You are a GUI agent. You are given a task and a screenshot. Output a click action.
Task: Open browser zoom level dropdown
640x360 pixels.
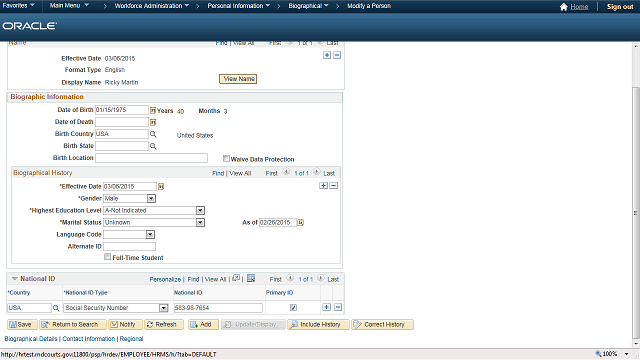pyautogui.click(x=627, y=354)
